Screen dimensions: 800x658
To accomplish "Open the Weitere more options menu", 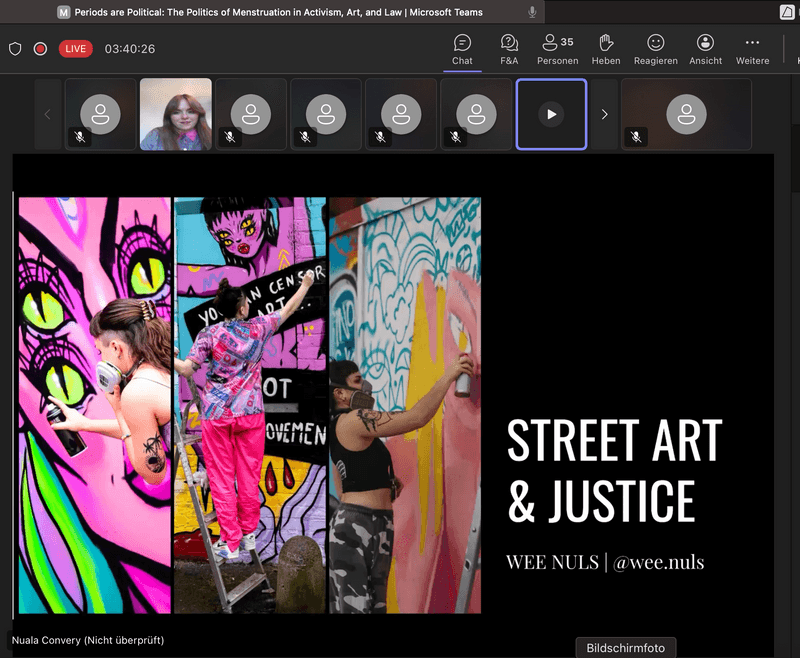I will (x=752, y=49).
